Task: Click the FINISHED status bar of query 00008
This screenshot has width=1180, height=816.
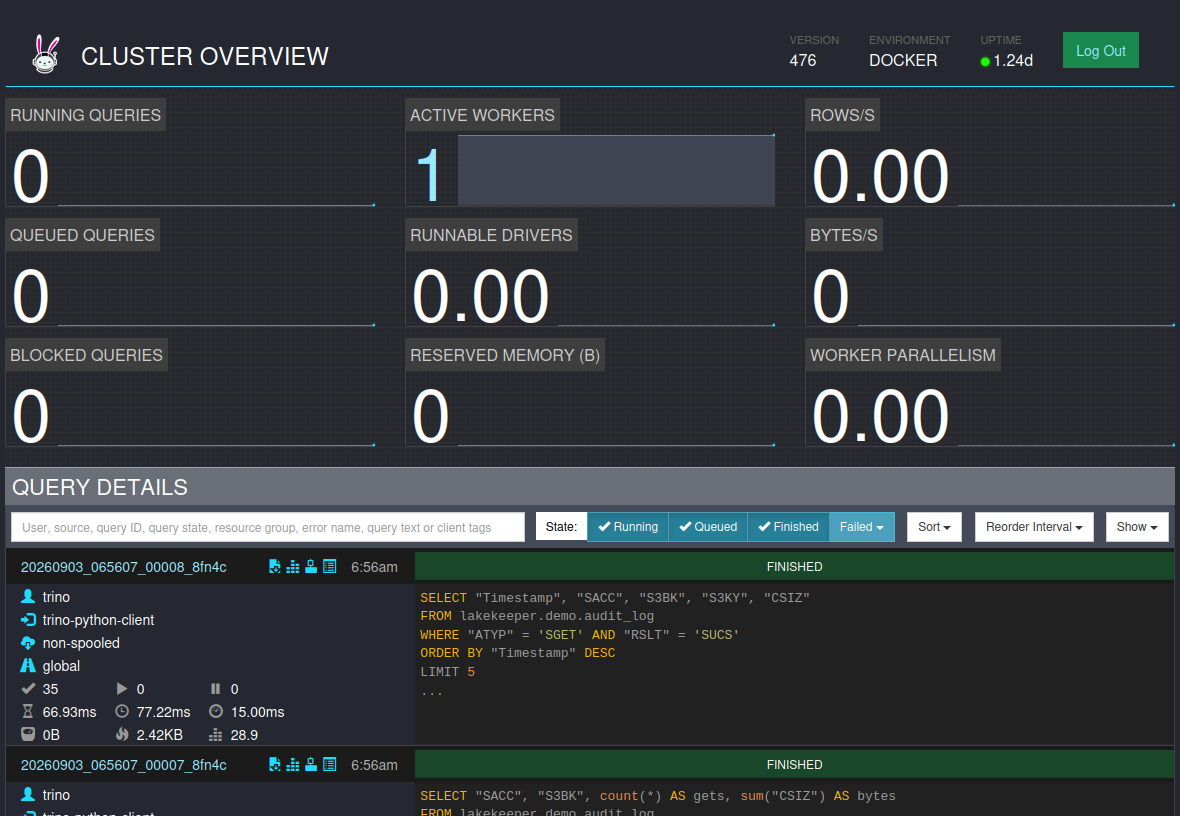Action: click(x=794, y=566)
